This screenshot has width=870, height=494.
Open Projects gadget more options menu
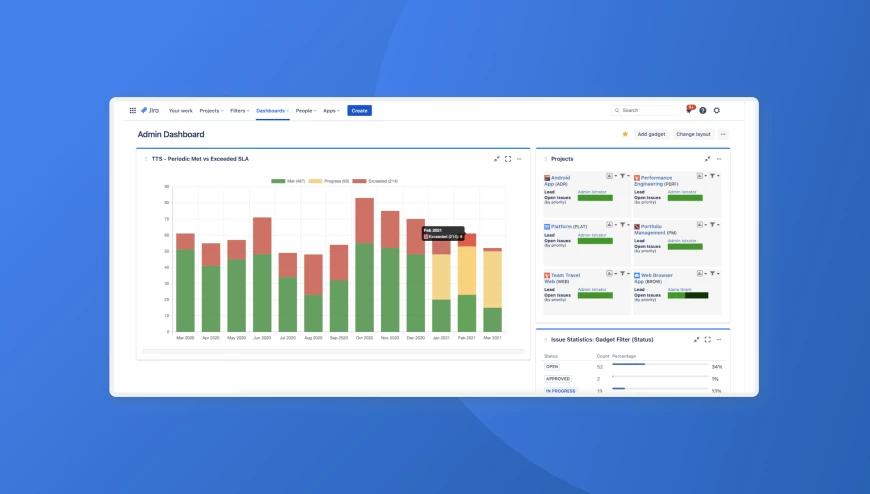[x=719, y=159]
